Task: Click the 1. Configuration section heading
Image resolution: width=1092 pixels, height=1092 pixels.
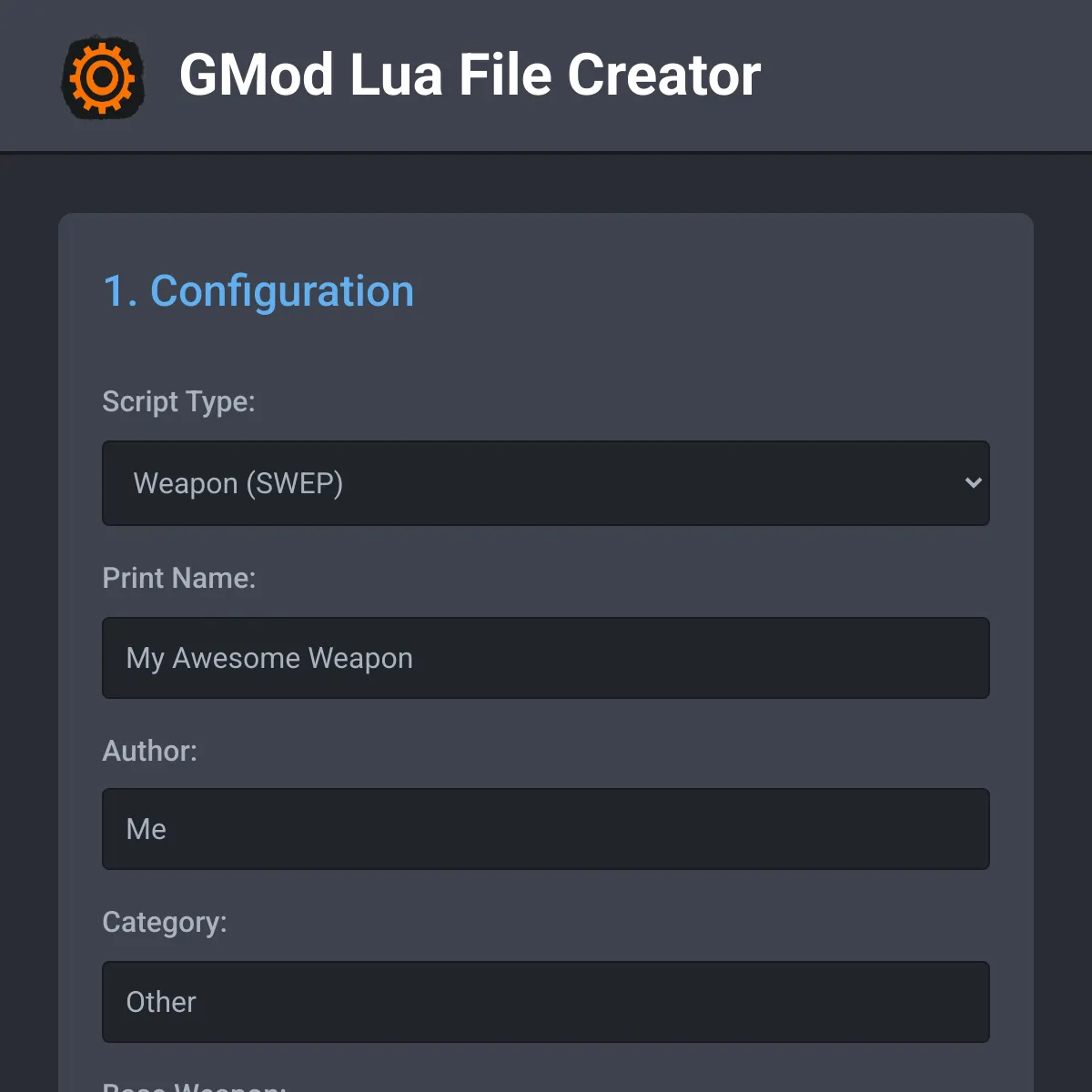Action: tap(258, 291)
